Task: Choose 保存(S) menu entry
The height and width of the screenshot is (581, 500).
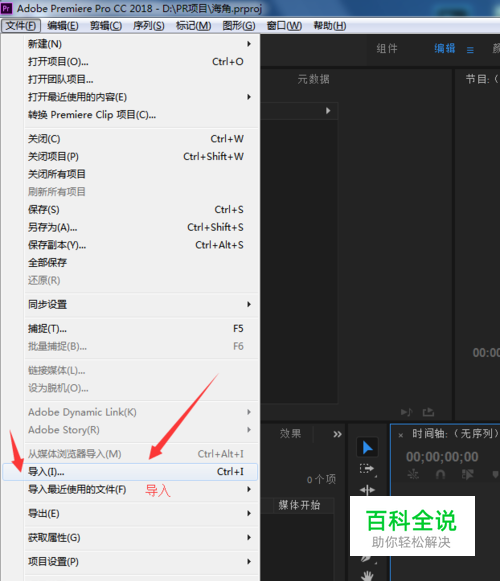Action: 130,210
